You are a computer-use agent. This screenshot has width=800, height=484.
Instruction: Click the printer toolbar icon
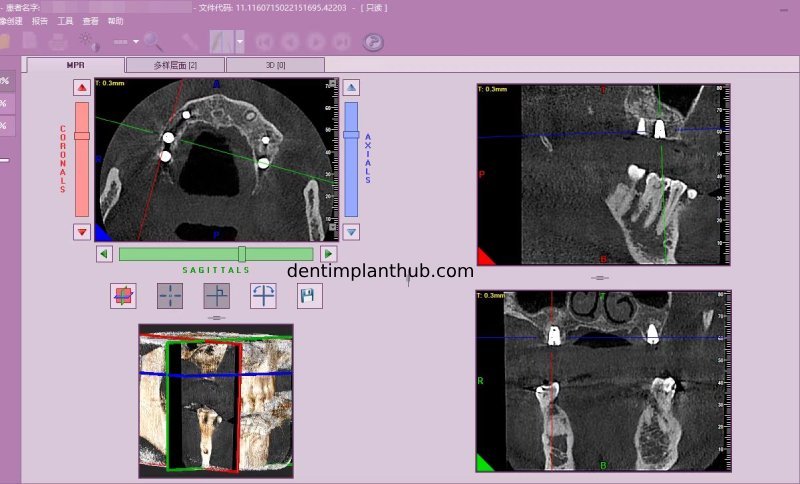coord(58,42)
